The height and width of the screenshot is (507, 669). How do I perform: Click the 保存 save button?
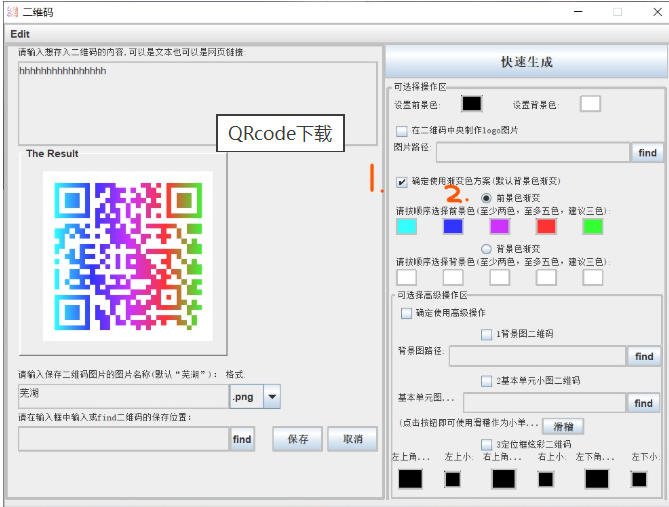(297, 439)
